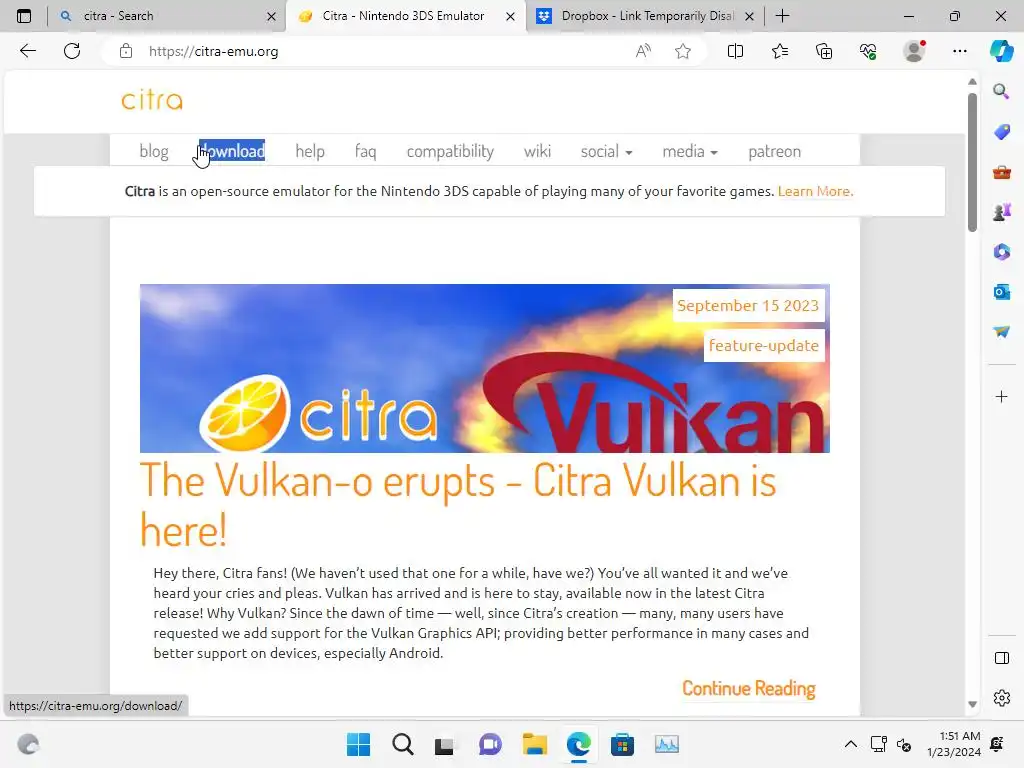Open Copilot sidebar icon
1024x768 pixels.
[1001, 51]
